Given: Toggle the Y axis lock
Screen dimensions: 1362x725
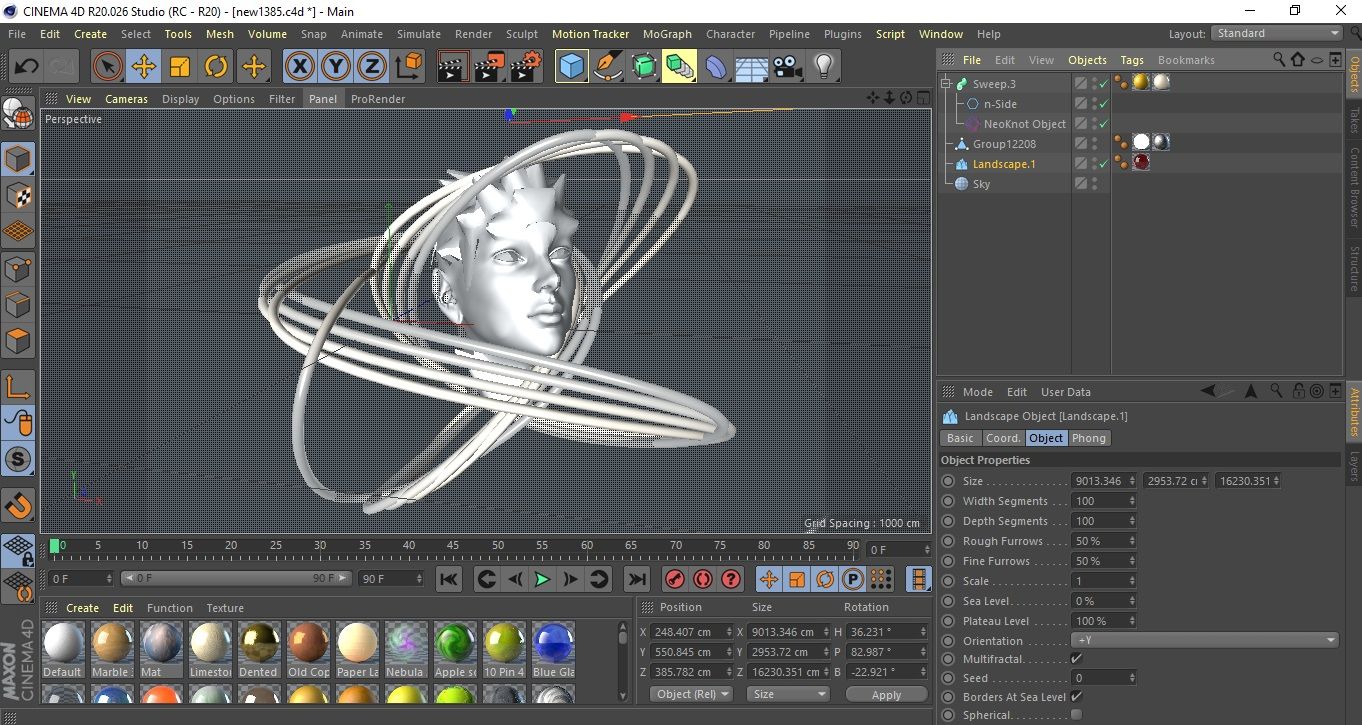Looking at the screenshot, I should (335, 67).
